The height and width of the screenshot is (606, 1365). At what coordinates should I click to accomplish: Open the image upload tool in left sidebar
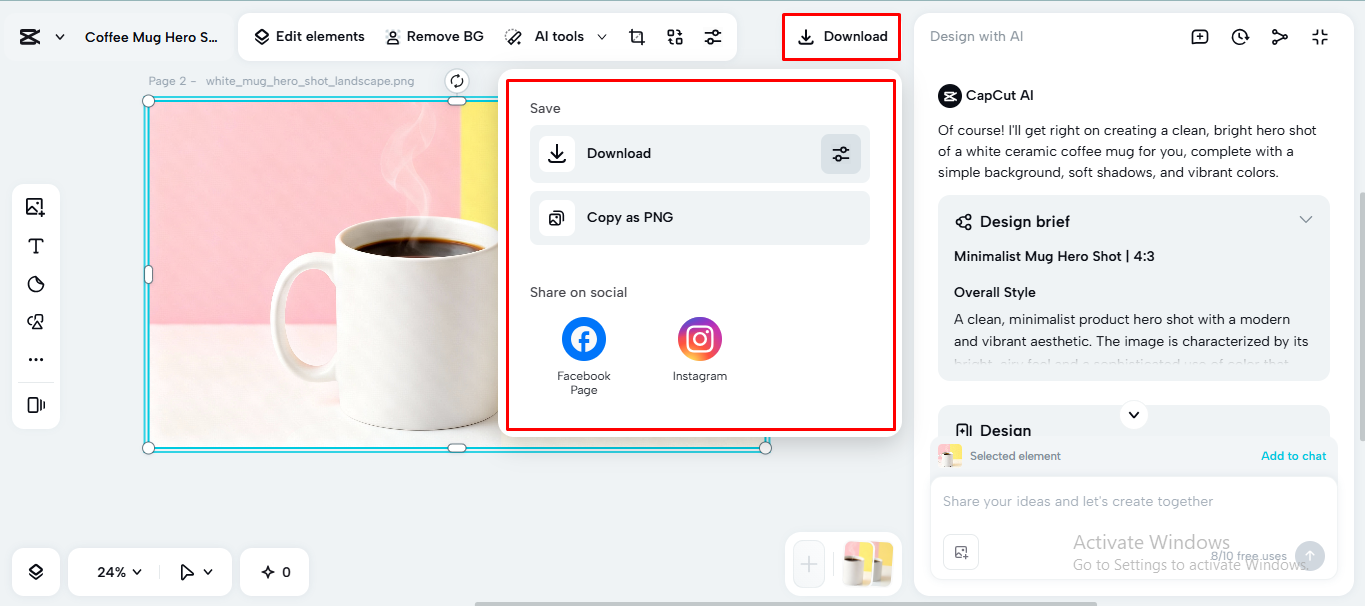(x=36, y=207)
